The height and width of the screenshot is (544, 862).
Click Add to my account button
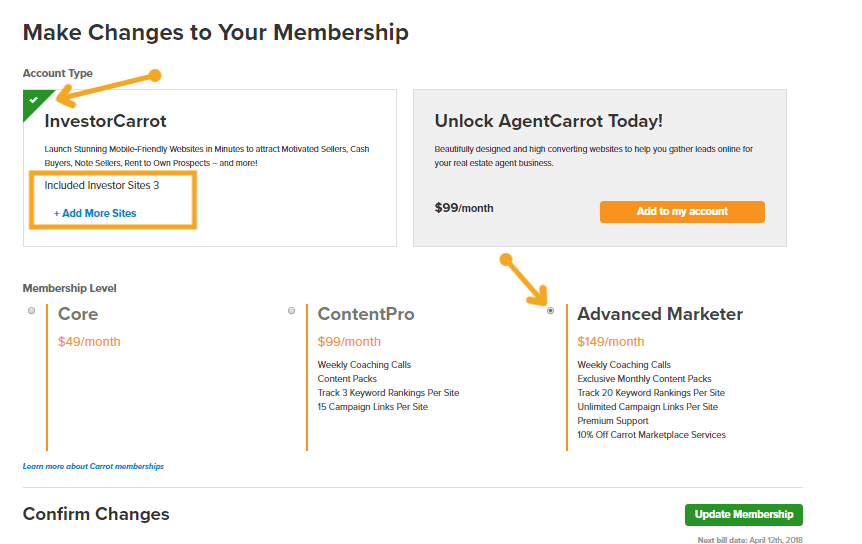[682, 212]
